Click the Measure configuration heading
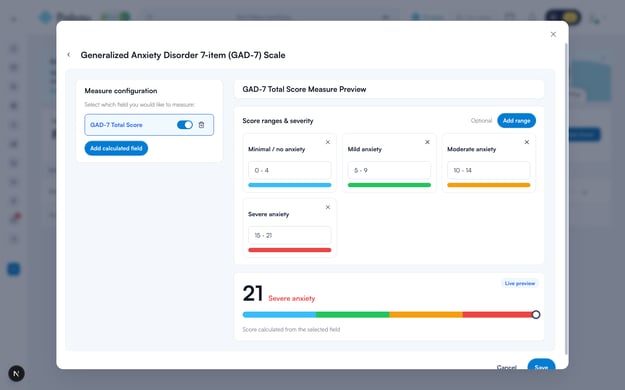The width and height of the screenshot is (625, 390). (x=121, y=91)
